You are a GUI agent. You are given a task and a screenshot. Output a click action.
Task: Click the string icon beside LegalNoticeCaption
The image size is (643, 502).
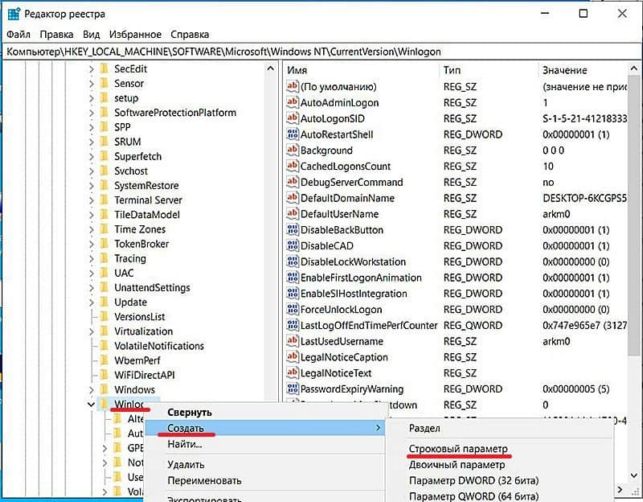pyautogui.click(x=292, y=357)
